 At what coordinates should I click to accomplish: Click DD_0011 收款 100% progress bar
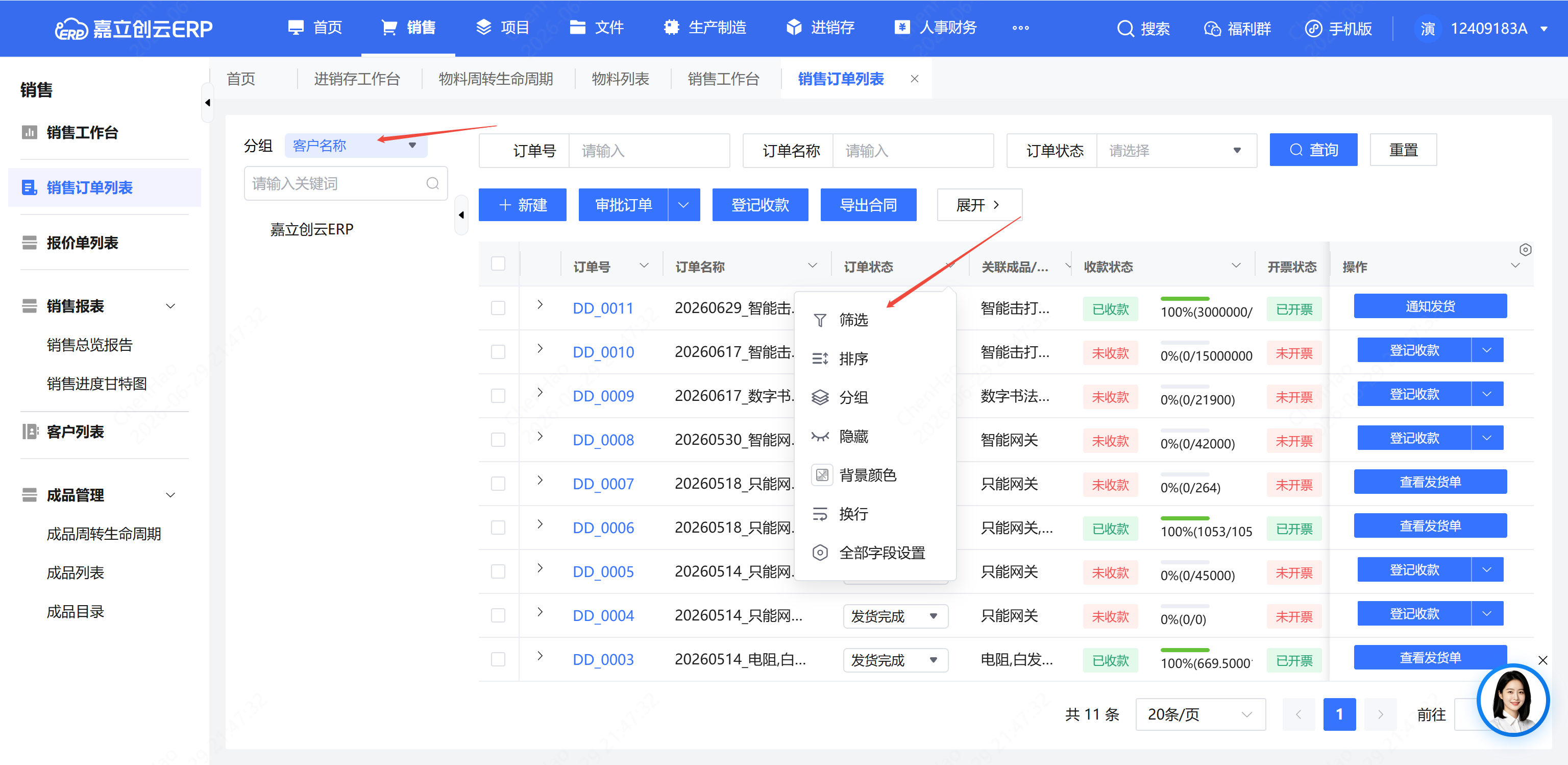tap(1184, 298)
